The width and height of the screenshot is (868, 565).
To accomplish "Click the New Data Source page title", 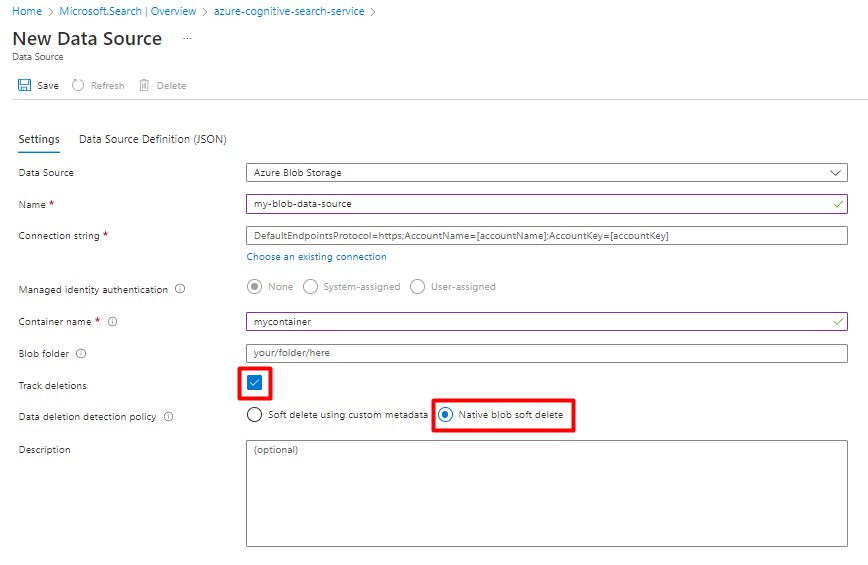I will (x=87, y=39).
